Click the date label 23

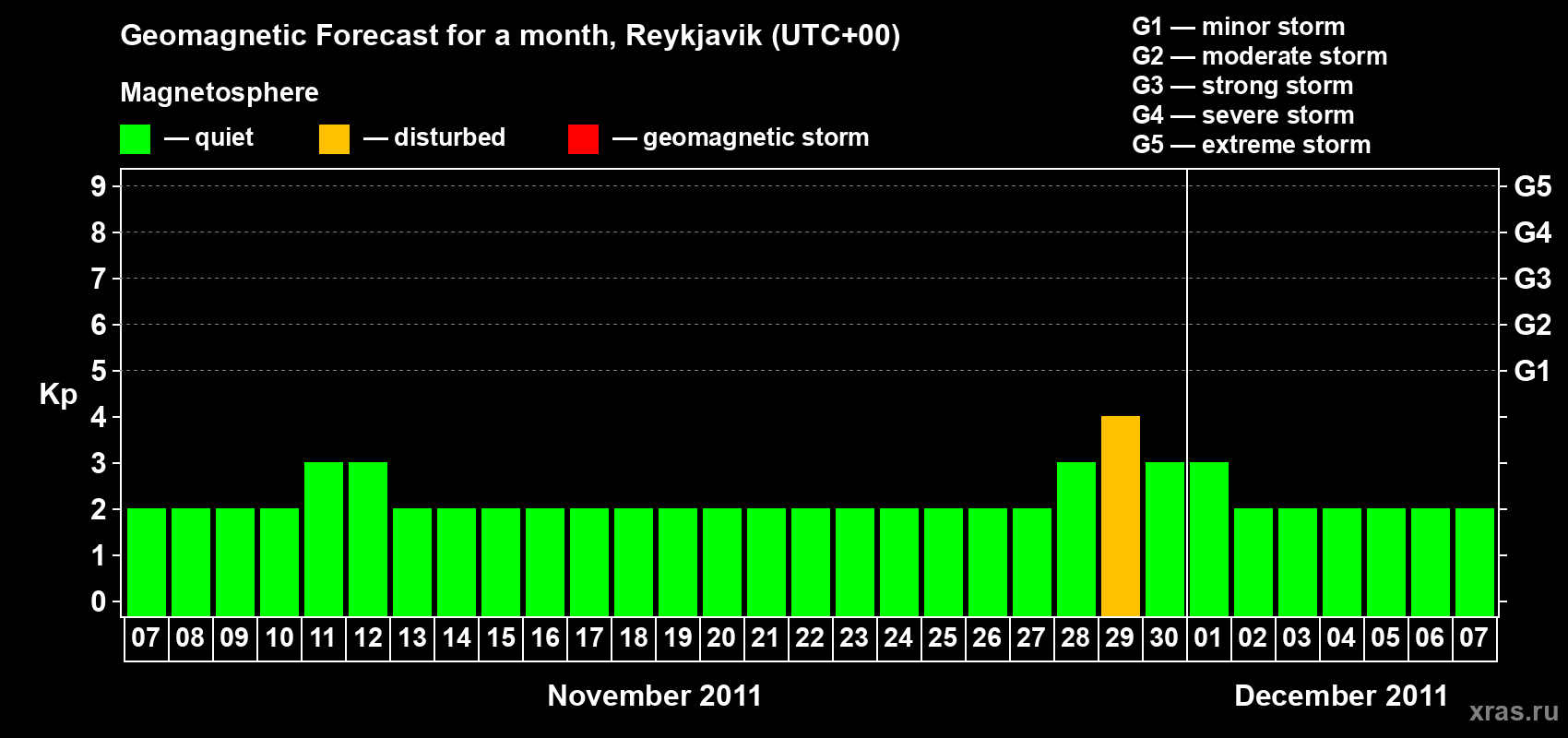pyautogui.click(x=855, y=637)
